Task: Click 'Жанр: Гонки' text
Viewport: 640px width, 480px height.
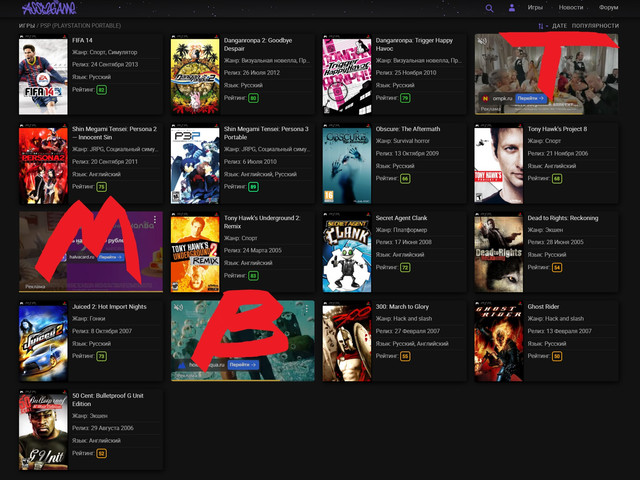Action: 89,318
